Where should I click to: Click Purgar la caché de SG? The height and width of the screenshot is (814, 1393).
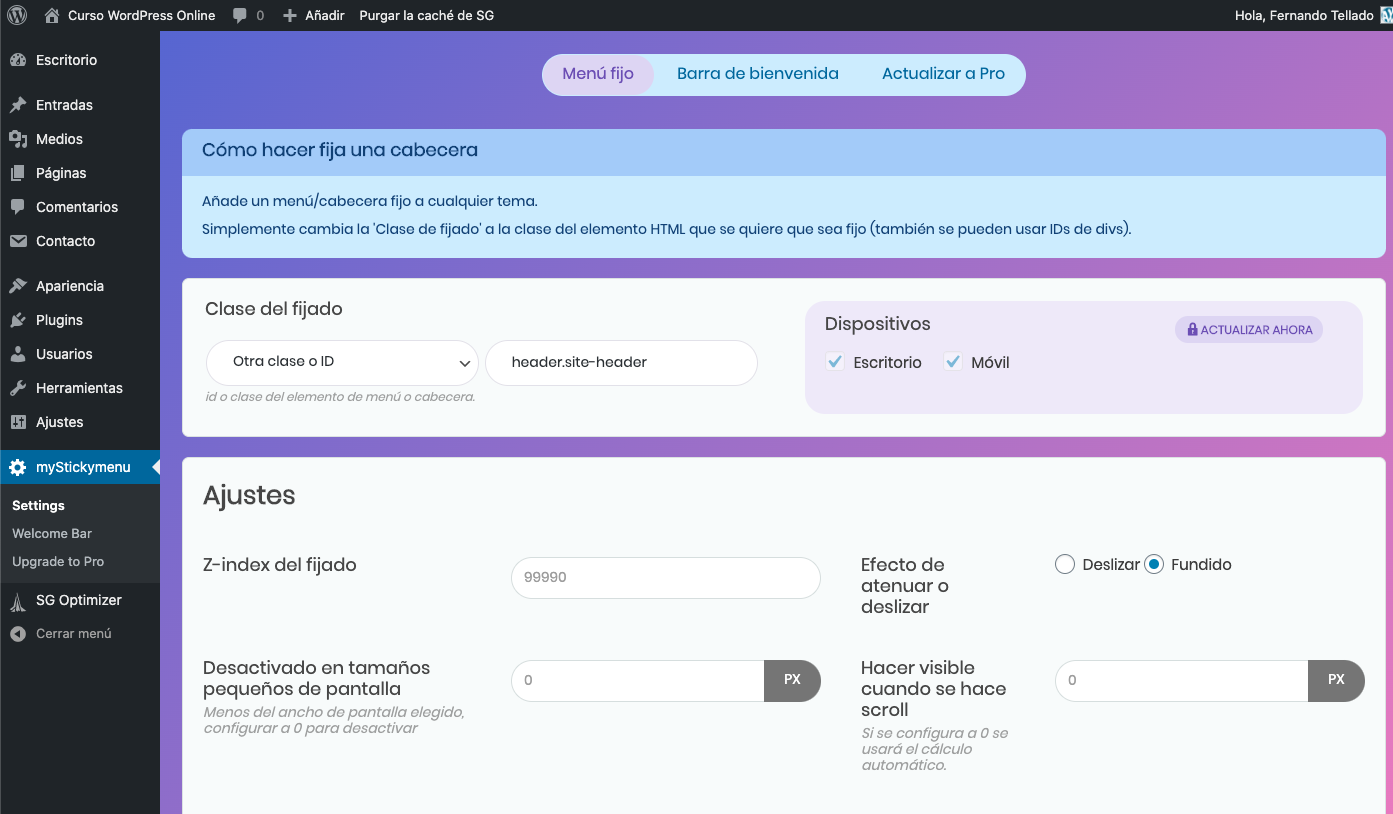426,15
